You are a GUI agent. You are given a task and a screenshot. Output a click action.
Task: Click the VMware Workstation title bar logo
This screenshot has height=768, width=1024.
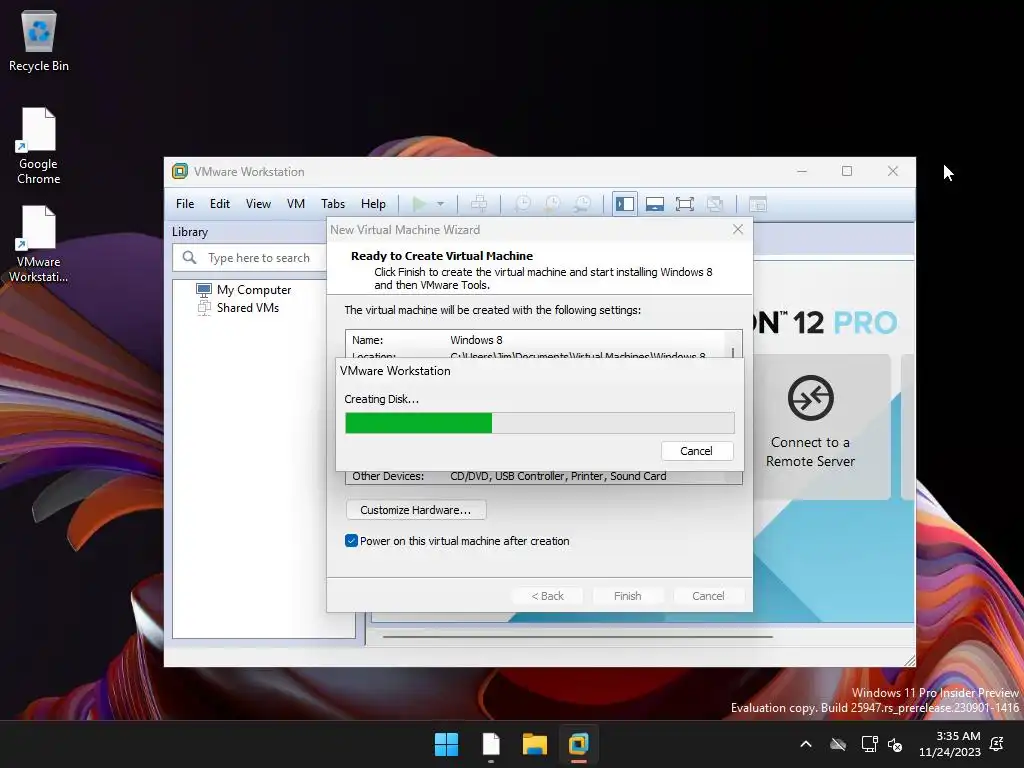(x=180, y=171)
